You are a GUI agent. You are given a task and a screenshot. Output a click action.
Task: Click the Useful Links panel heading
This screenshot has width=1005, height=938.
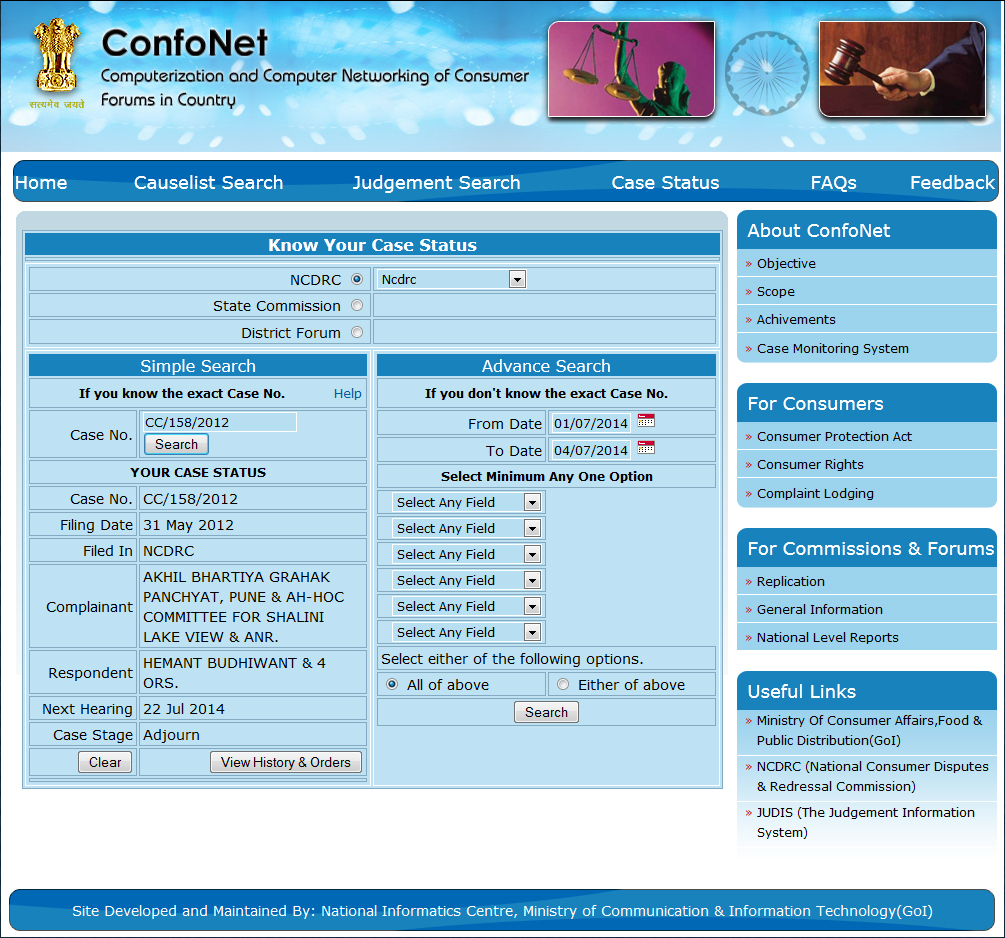point(801,692)
